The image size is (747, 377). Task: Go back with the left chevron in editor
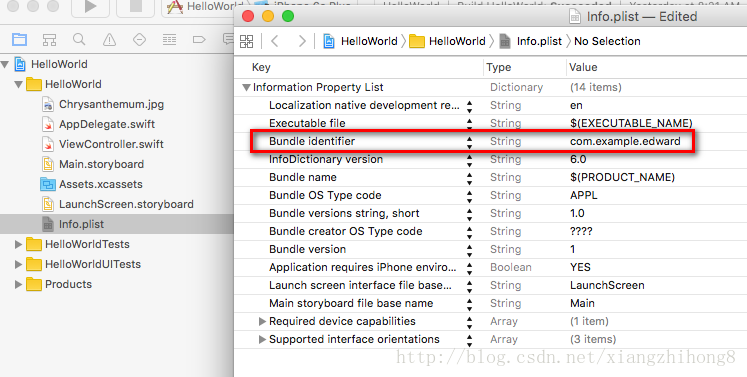coord(274,41)
